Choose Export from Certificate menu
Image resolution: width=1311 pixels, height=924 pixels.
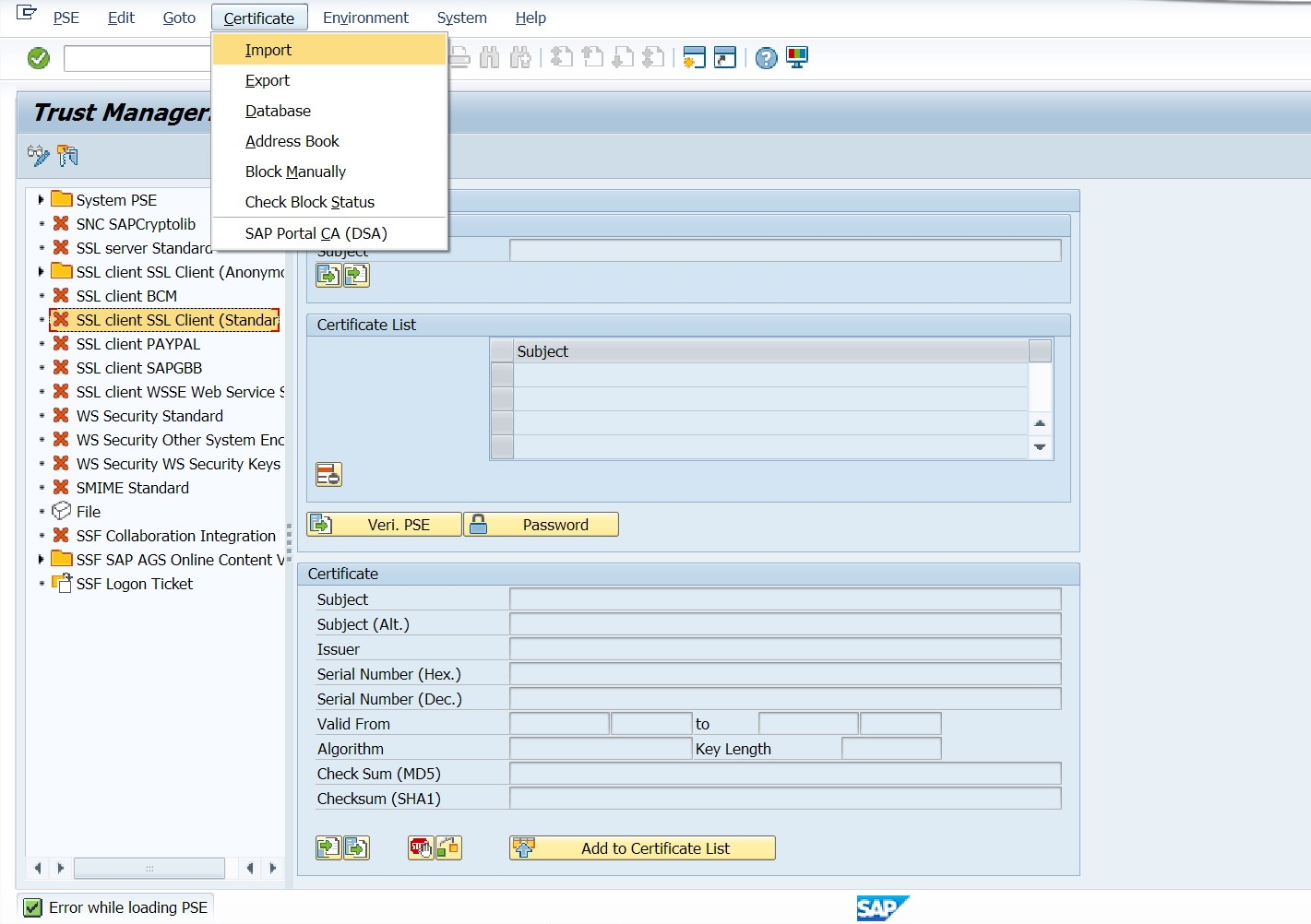(x=330, y=80)
